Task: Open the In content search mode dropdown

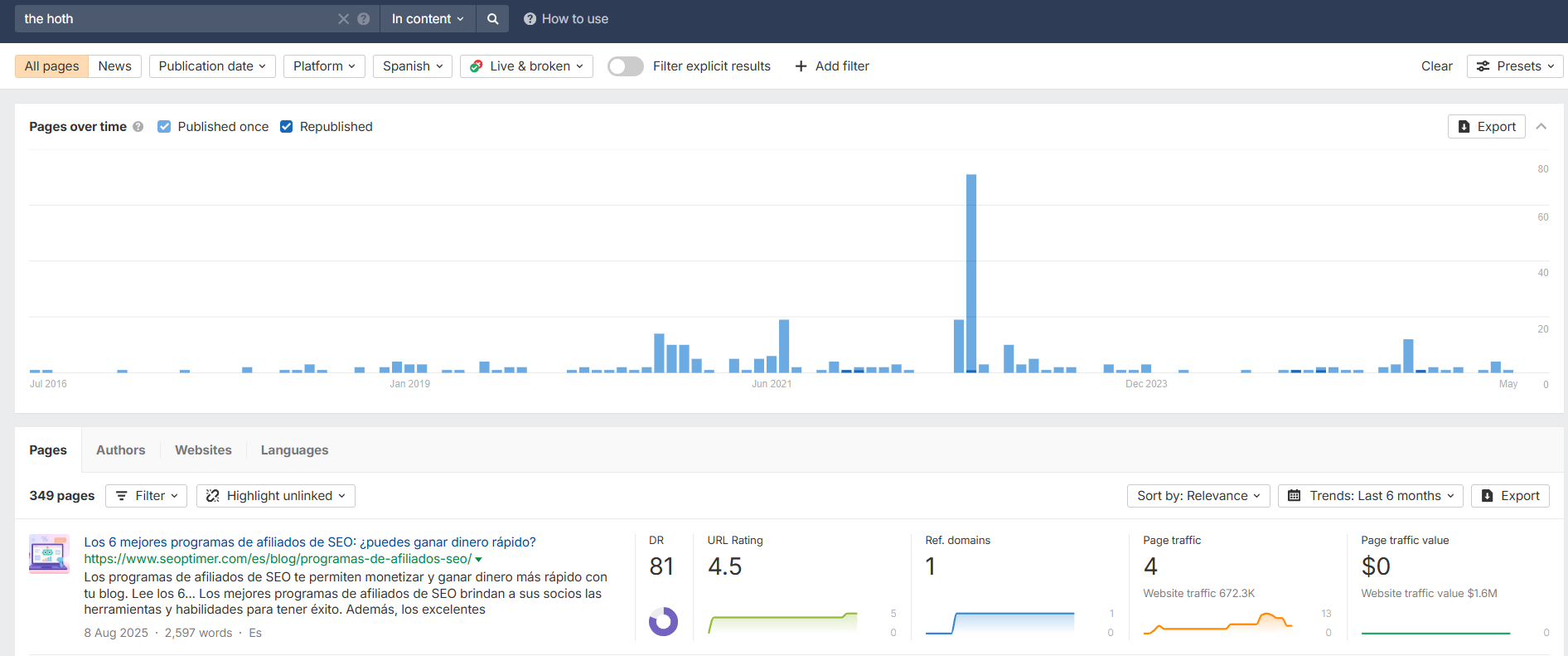Action: click(x=428, y=19)
